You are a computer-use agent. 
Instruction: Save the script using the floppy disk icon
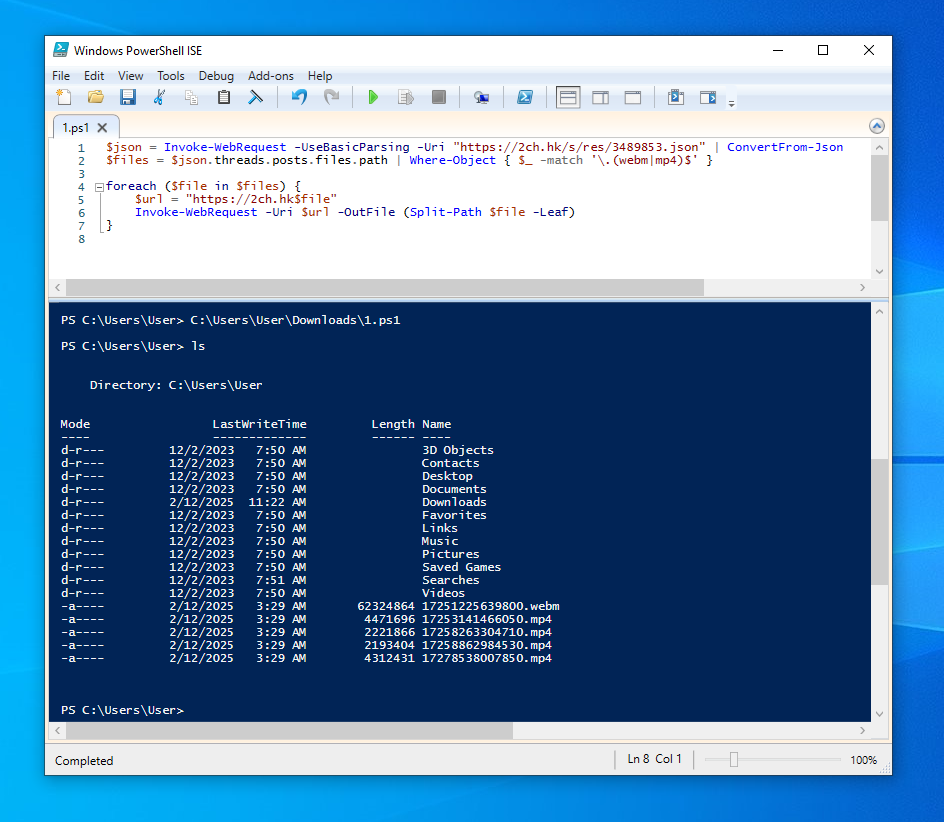pyautogui.click(x=128, y=97)
